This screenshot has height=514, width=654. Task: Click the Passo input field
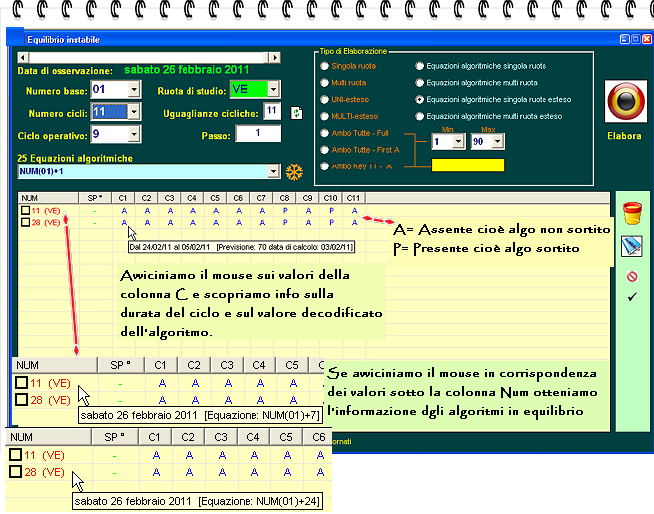click(259, 133)
